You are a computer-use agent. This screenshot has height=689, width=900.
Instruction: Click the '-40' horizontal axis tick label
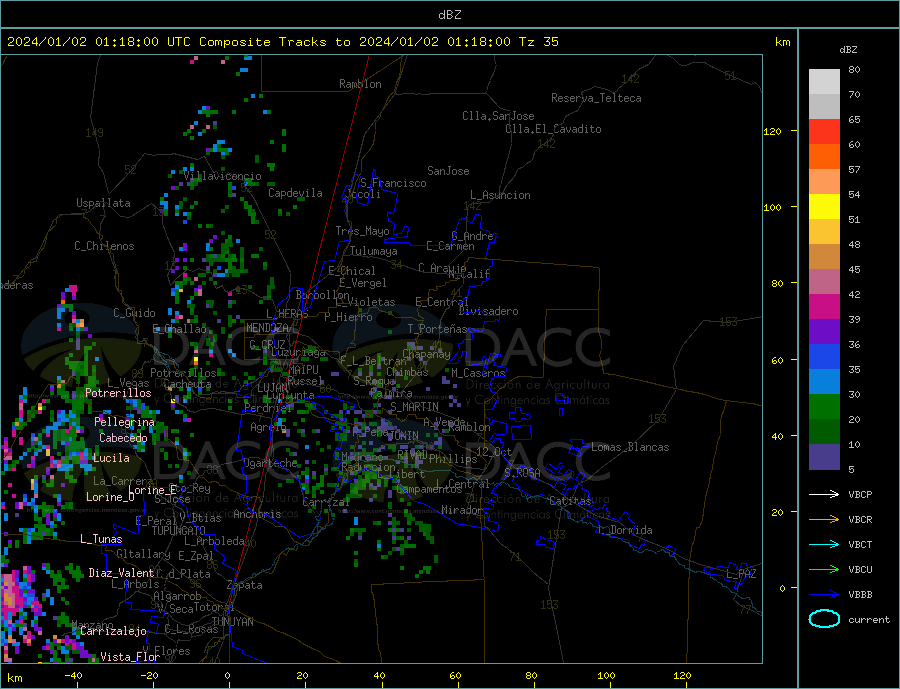pos(73,675)
